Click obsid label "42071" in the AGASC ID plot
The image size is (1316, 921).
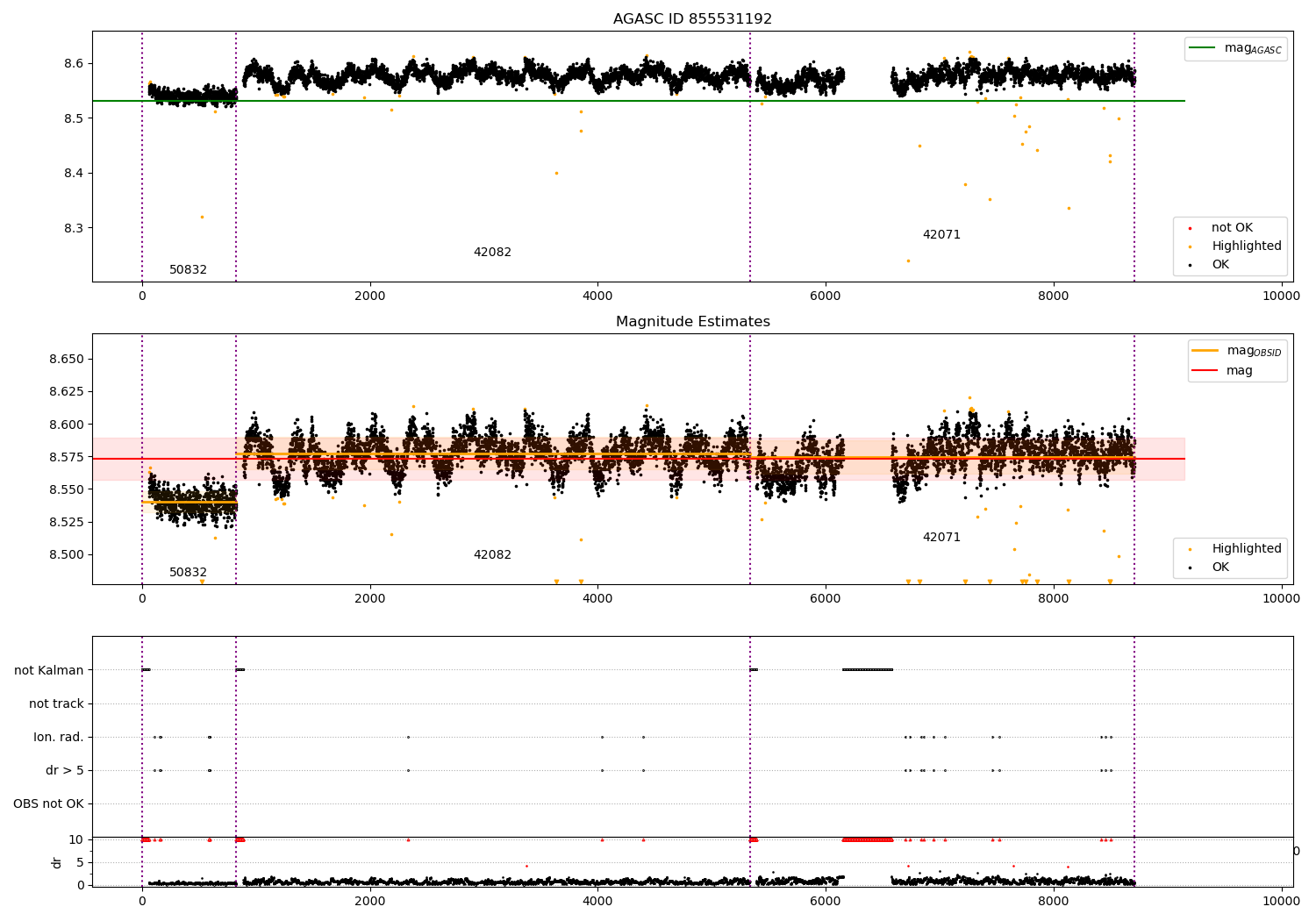[941, 235]
